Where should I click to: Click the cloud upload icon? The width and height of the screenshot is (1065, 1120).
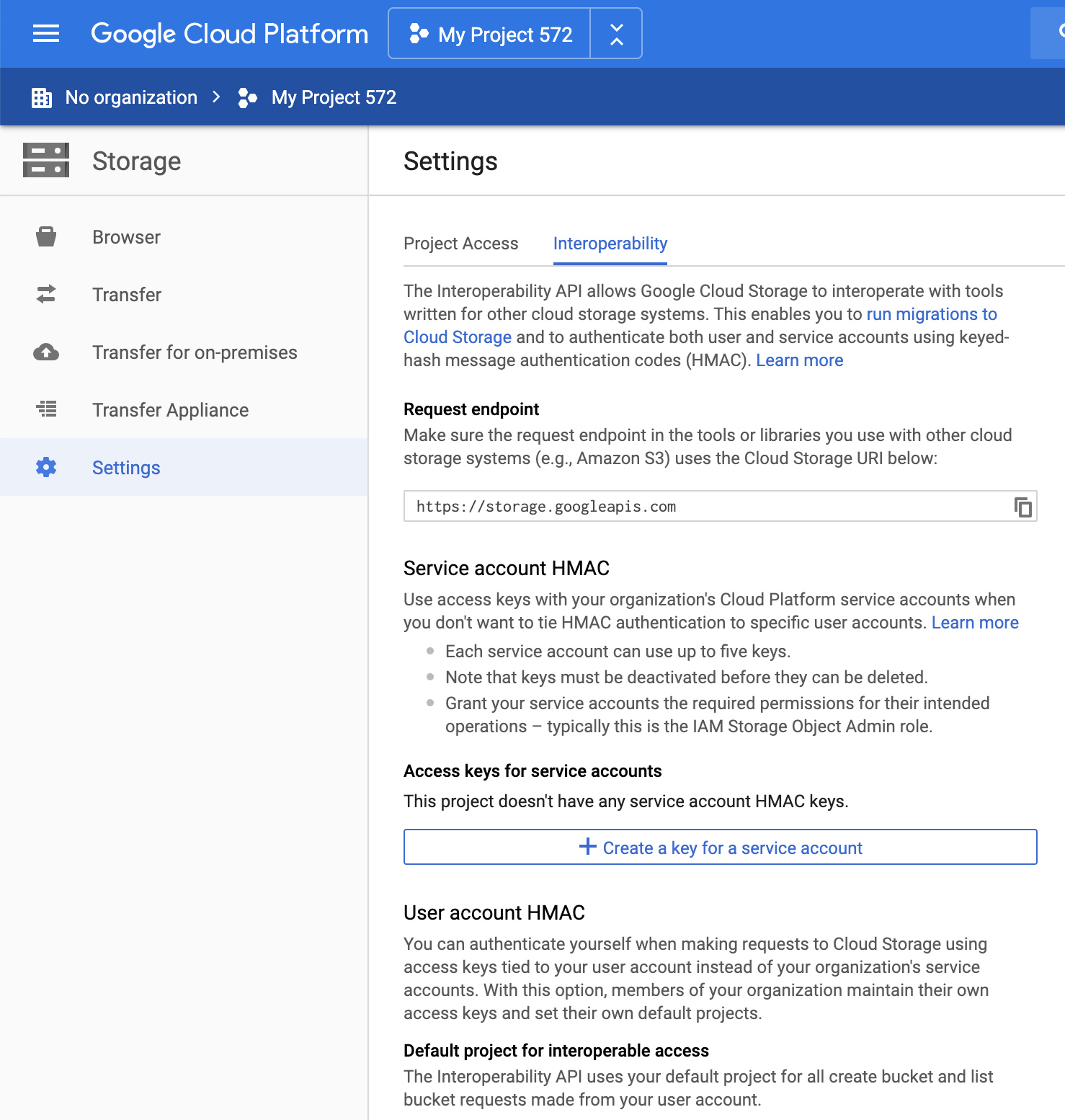click(x=46, y=352)
